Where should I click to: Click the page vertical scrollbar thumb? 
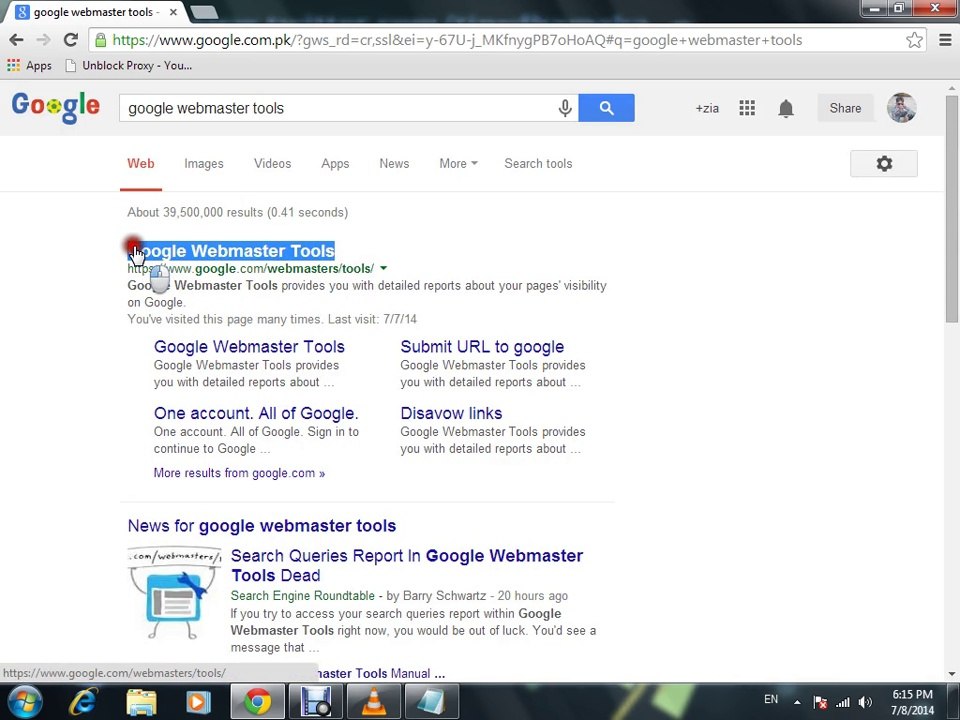952,208
